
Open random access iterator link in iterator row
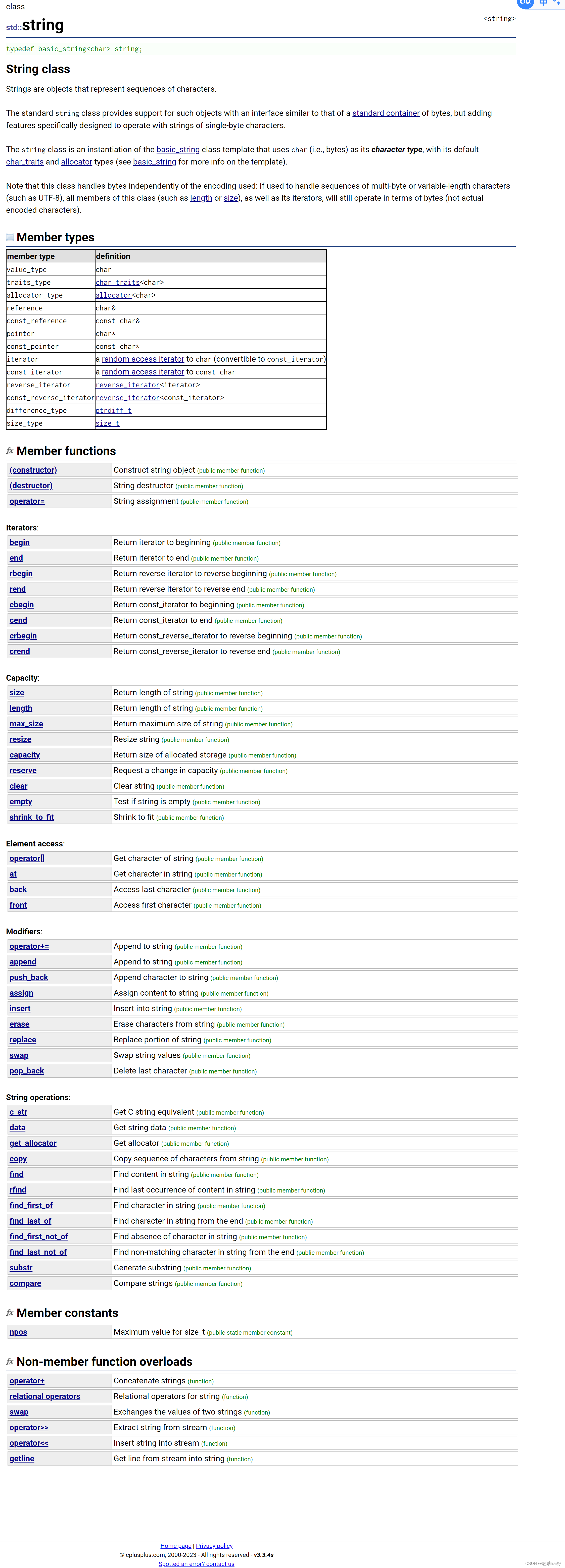click(x=143, y=359)
